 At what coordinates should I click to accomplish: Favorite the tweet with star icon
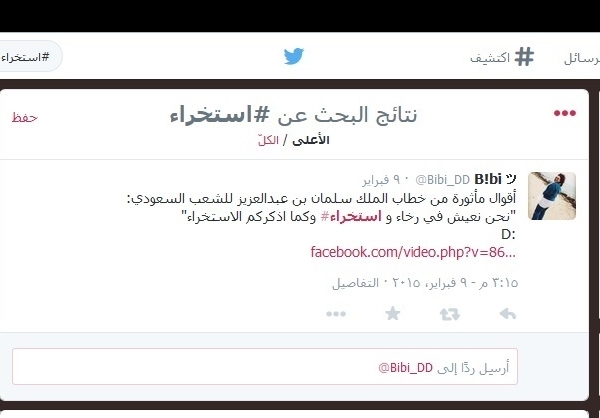[x=393, y=314]
